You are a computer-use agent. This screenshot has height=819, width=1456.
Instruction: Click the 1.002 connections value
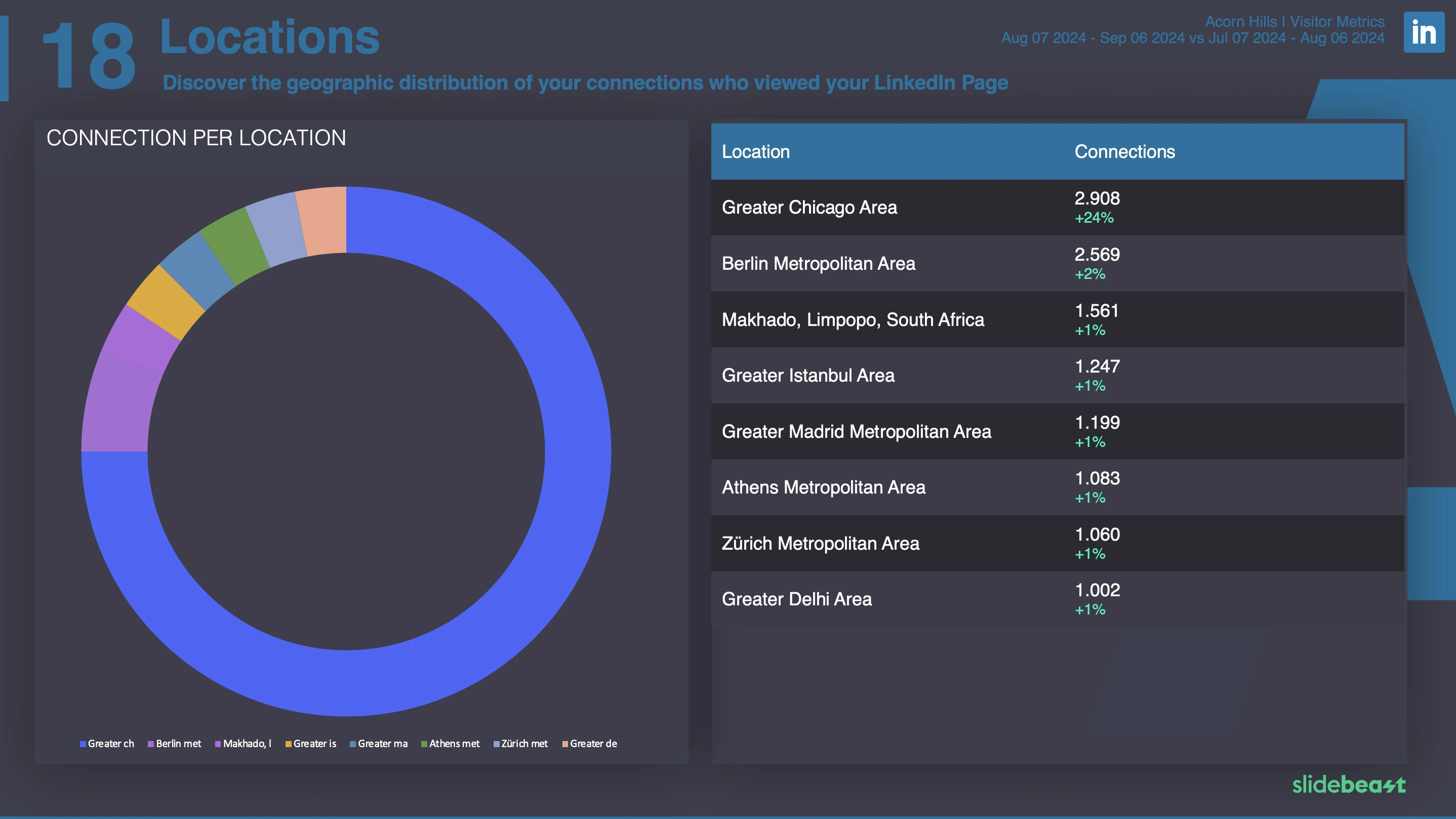pos(1097,590)
